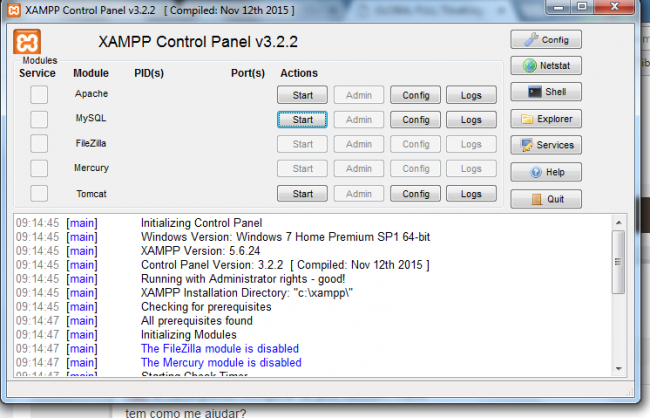The height and width of the screenshot is (418, 650).
Task: Maximize the XAMPP window
Action: pos(582,7)
